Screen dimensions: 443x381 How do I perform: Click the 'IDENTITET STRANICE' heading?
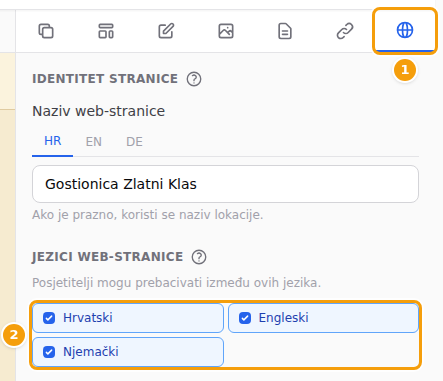click(105, 79)
